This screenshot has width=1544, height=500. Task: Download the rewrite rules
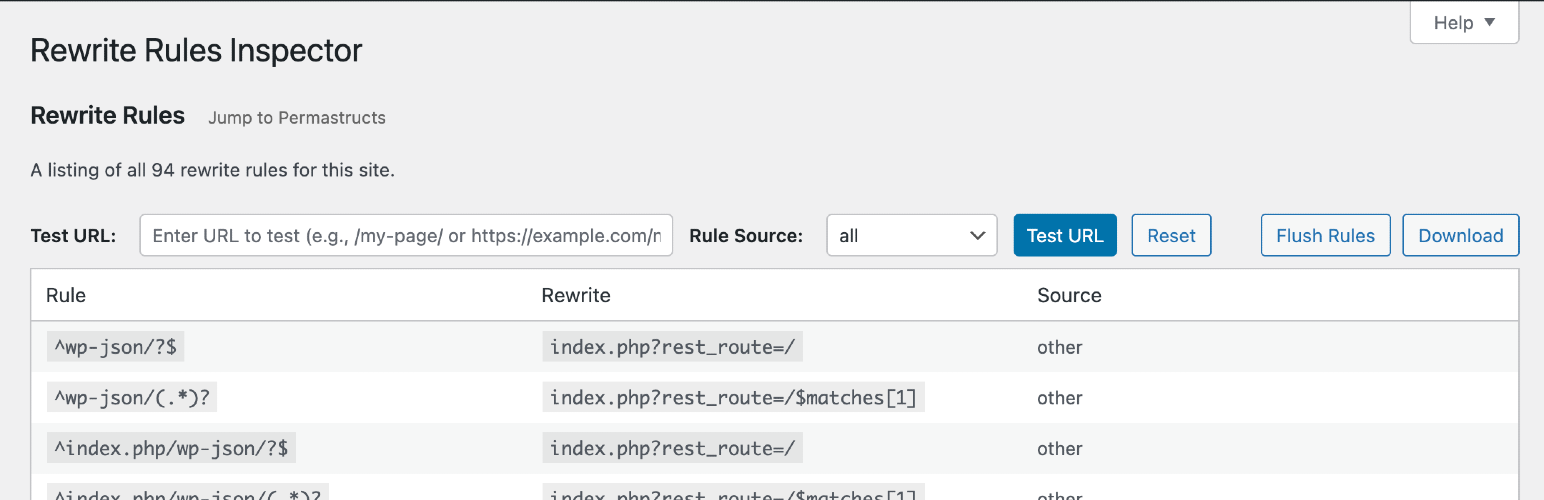click(x=1460, y=236)
